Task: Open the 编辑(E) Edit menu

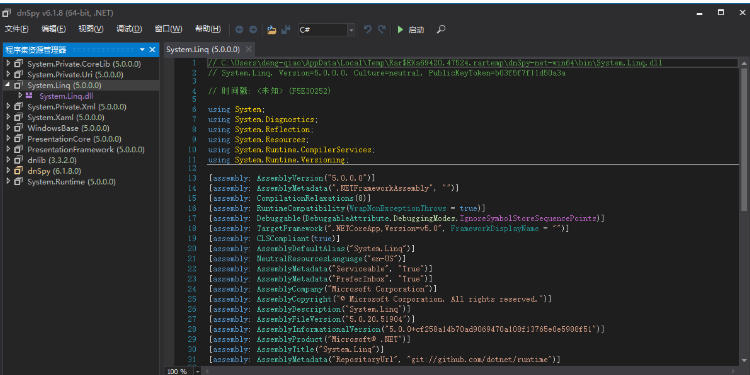Action: click(54, 30)
